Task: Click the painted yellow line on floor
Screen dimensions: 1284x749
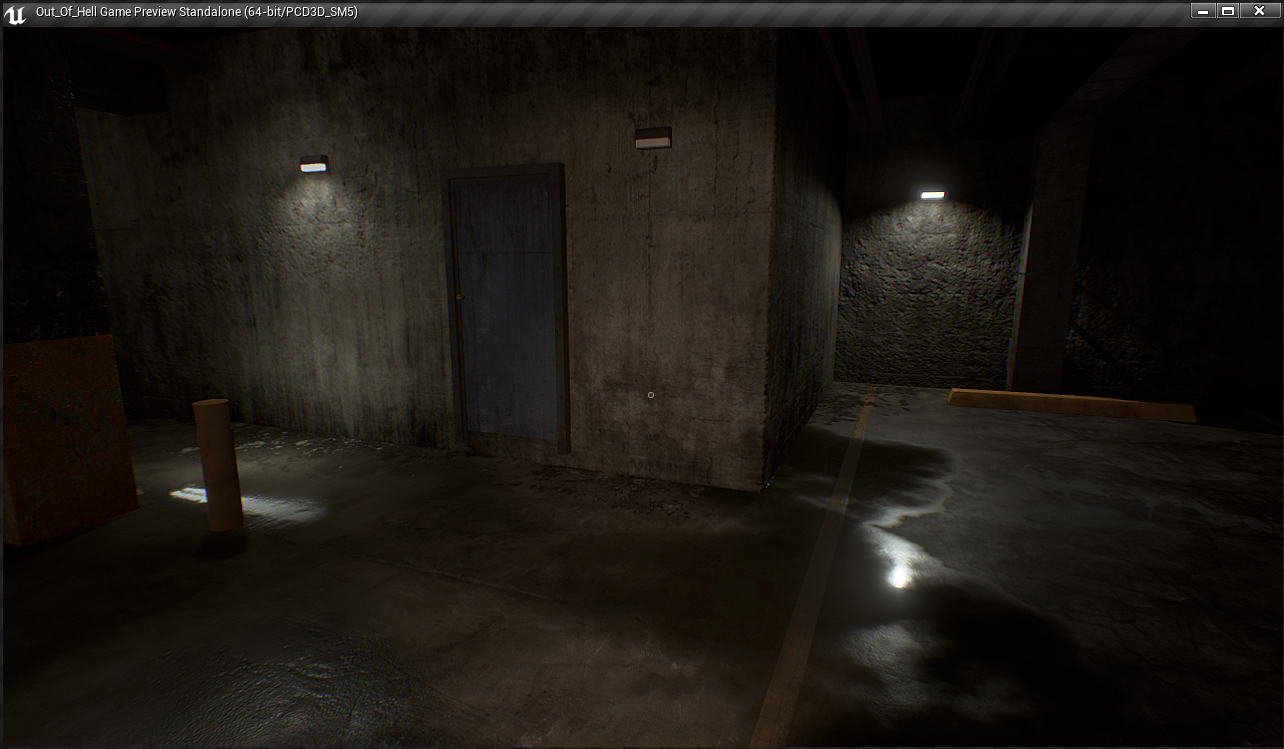Action: 813,590
